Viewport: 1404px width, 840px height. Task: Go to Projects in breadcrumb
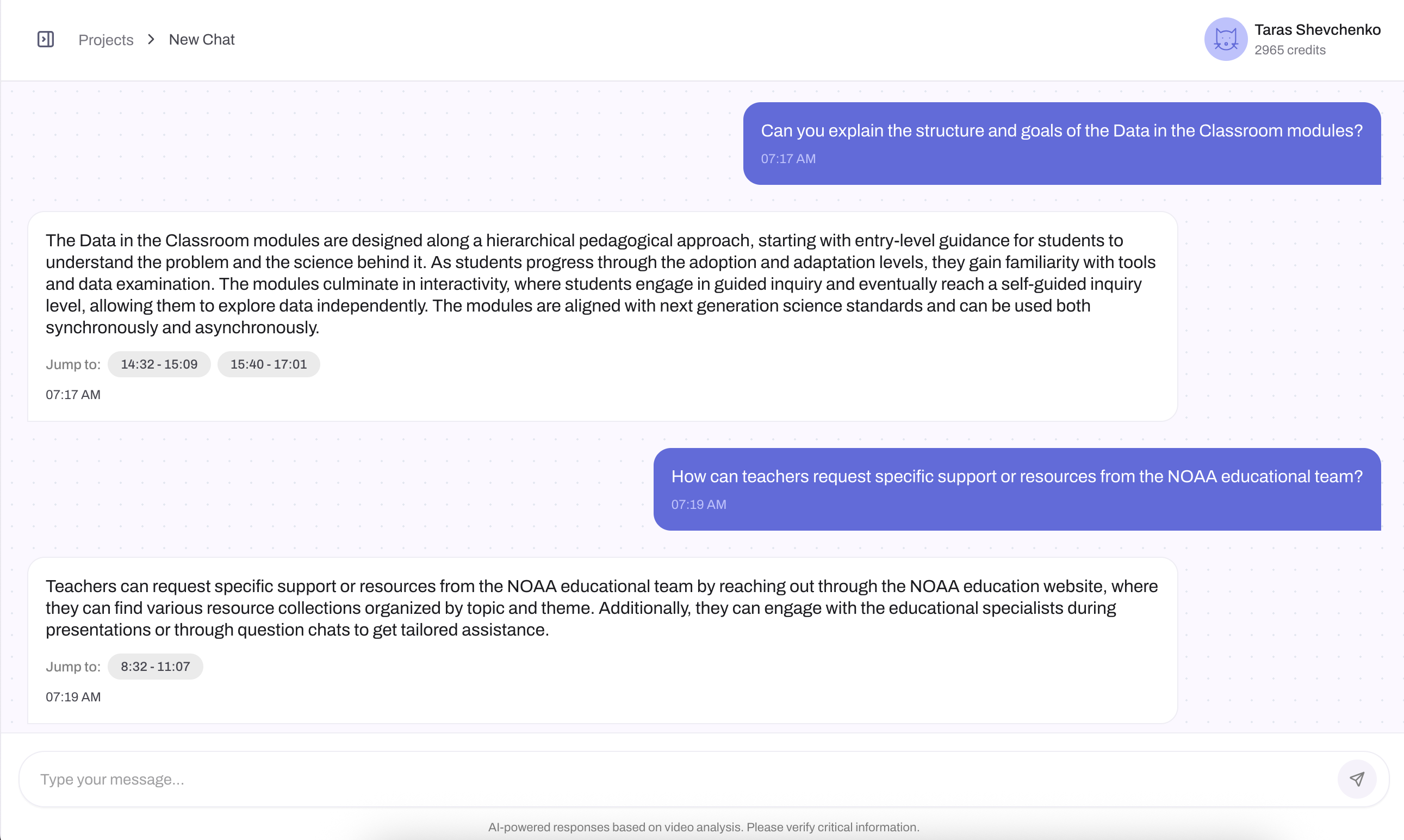(106, 40)
